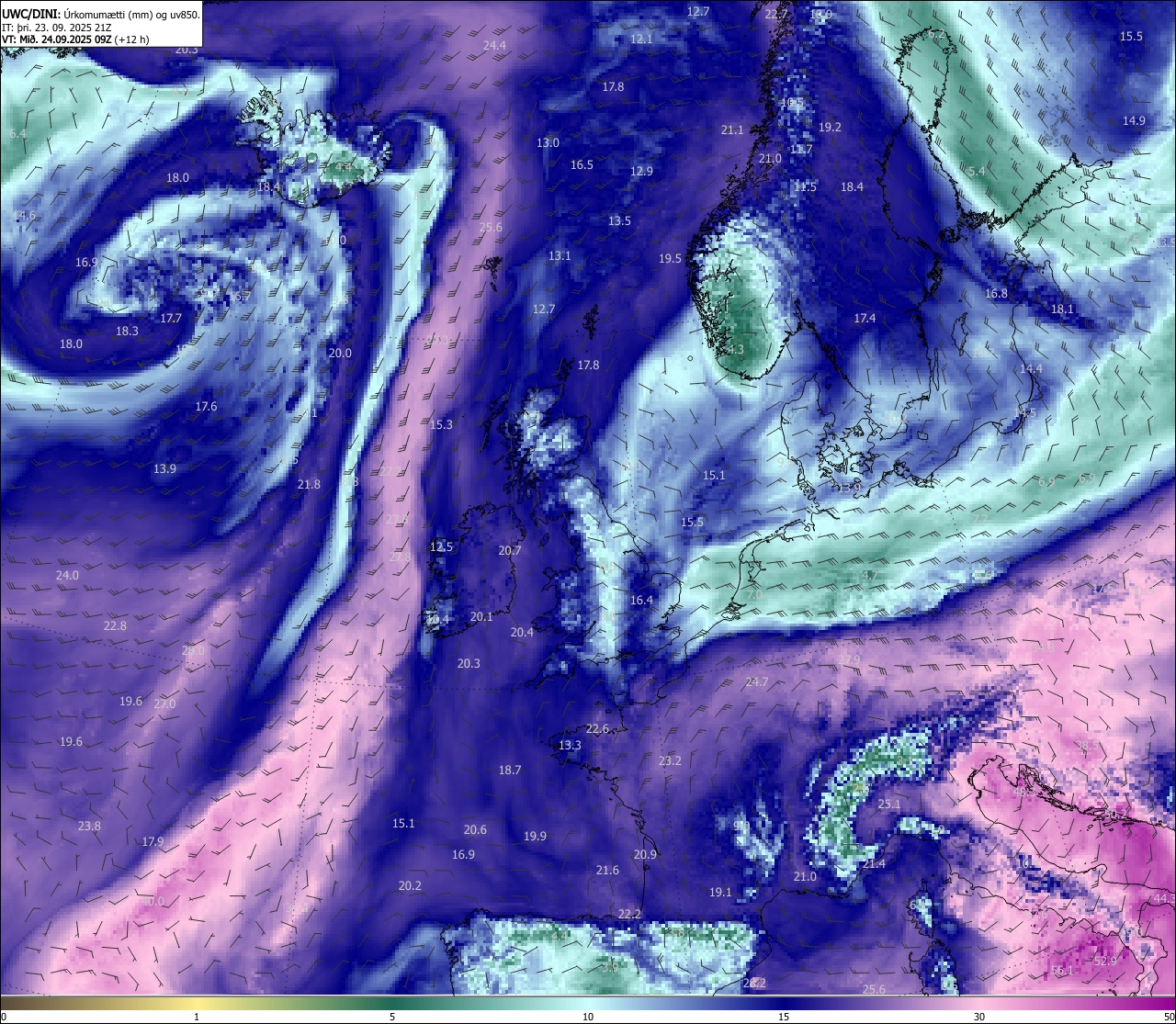Click the 22.2 value near Spain

pos(629,914)
